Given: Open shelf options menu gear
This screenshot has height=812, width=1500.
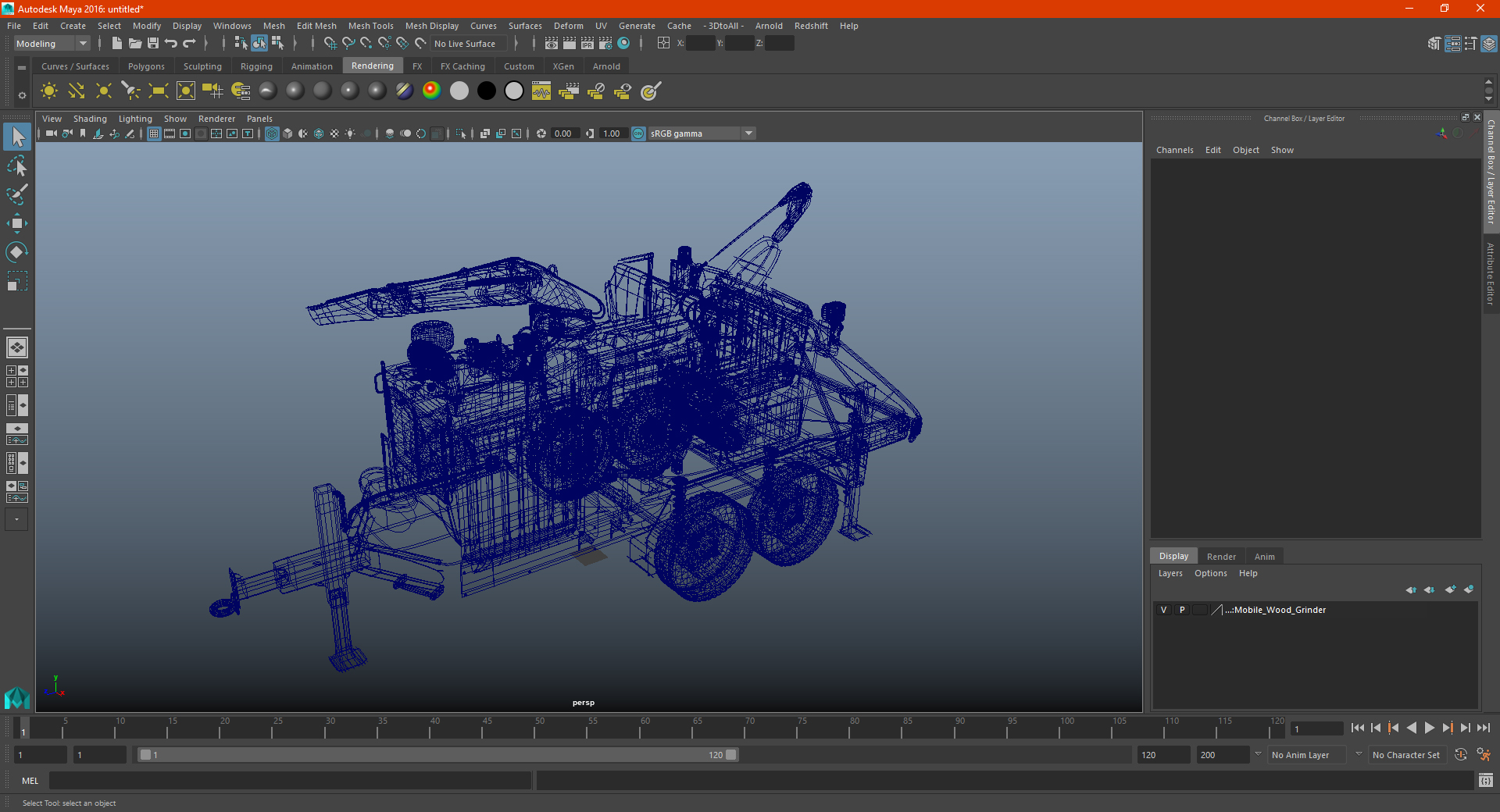Looking at the screenshot, I should tap(22, 95).
